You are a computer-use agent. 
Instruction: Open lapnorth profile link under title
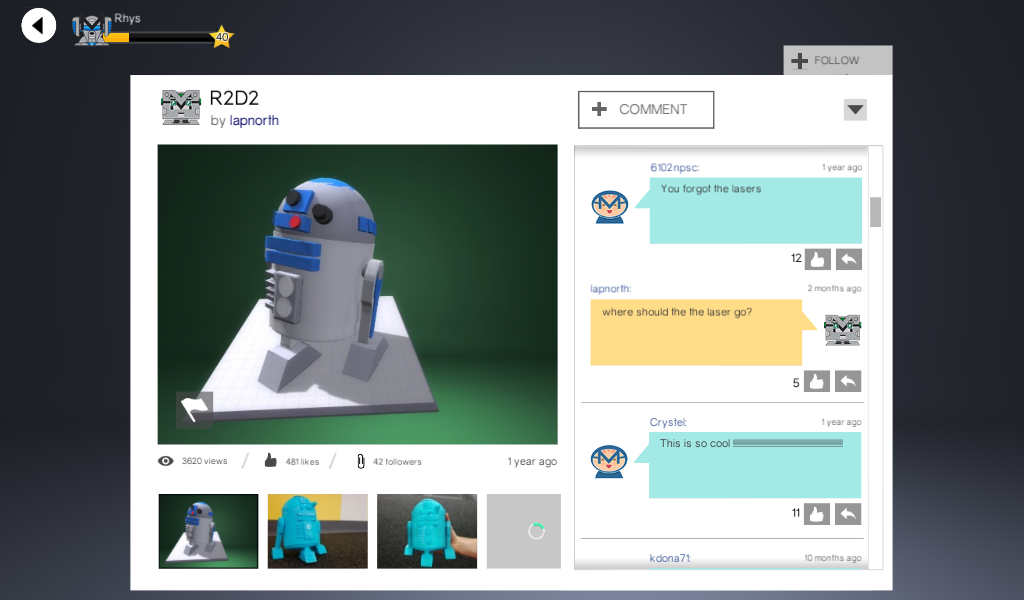coord(254,121)
